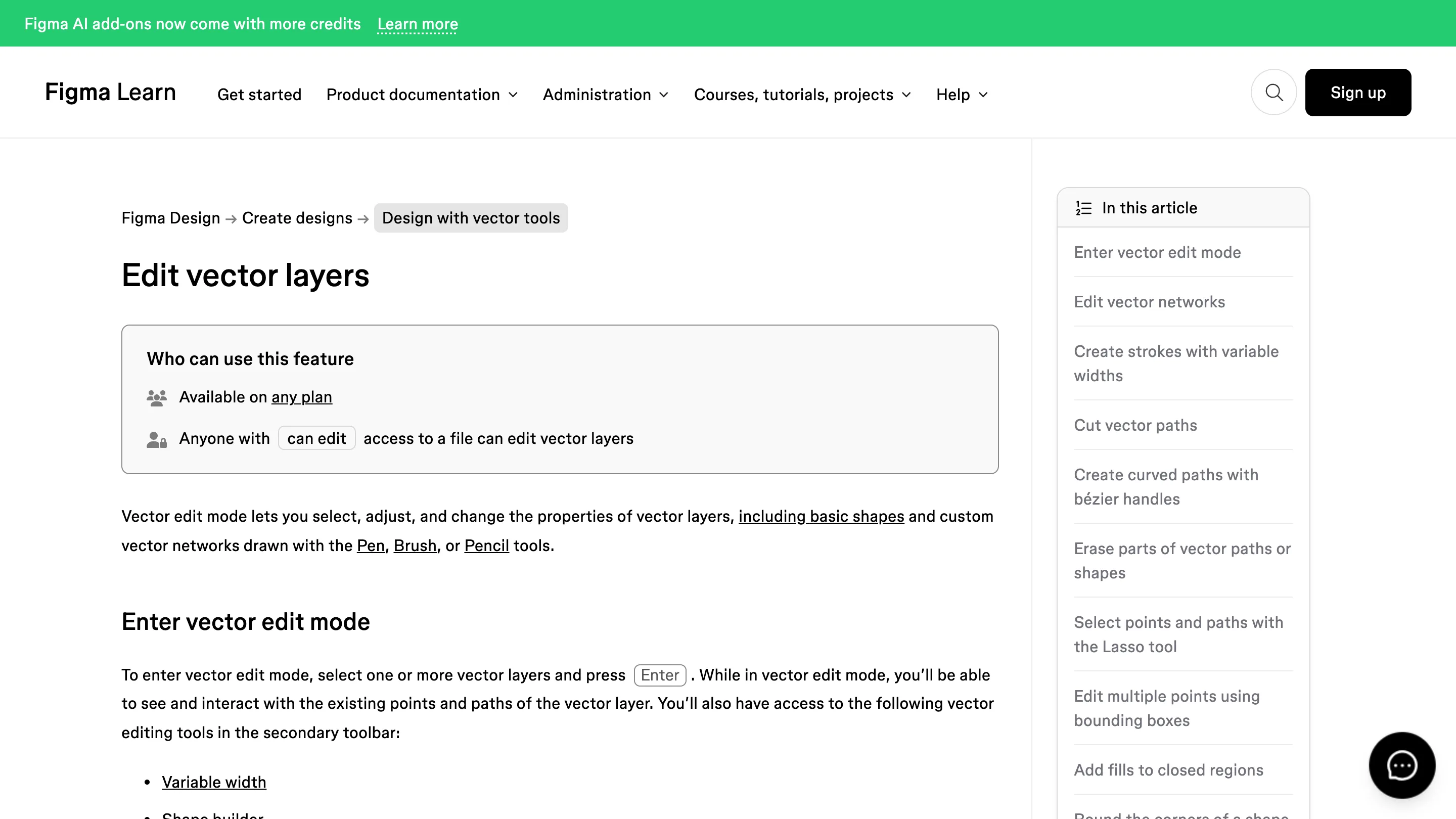Image resolution: width=1456 pixels, height=819 pixels.
Task: Open Create designs breadcrumb
Action: 297,218
